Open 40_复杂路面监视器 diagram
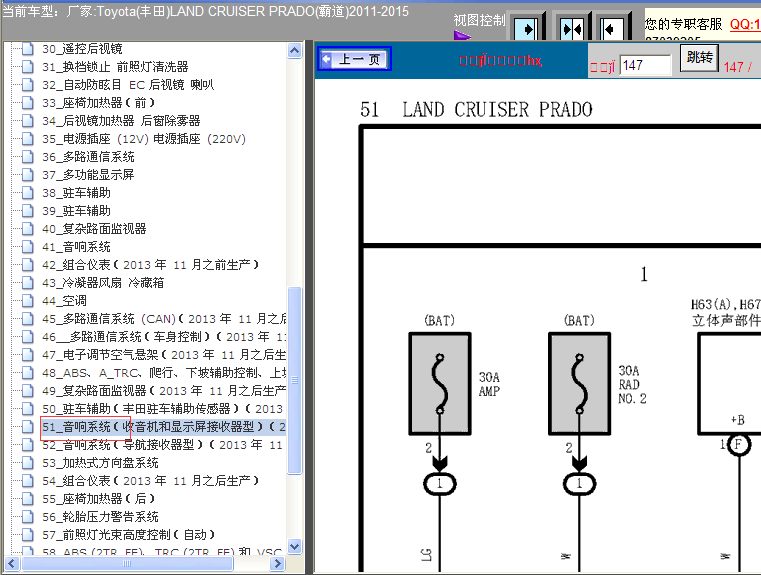Screen dimensions: 761x575 tap(94, 229)
